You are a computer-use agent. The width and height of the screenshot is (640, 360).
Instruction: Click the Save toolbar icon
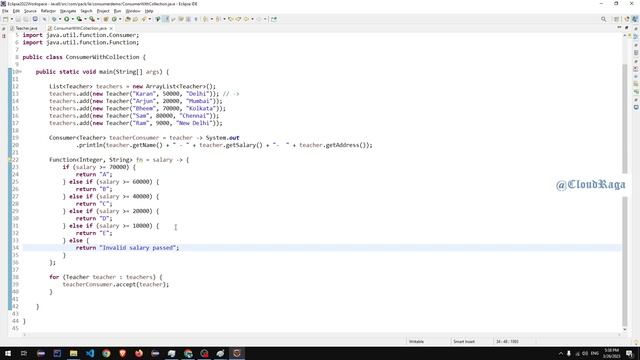(18, 19)
